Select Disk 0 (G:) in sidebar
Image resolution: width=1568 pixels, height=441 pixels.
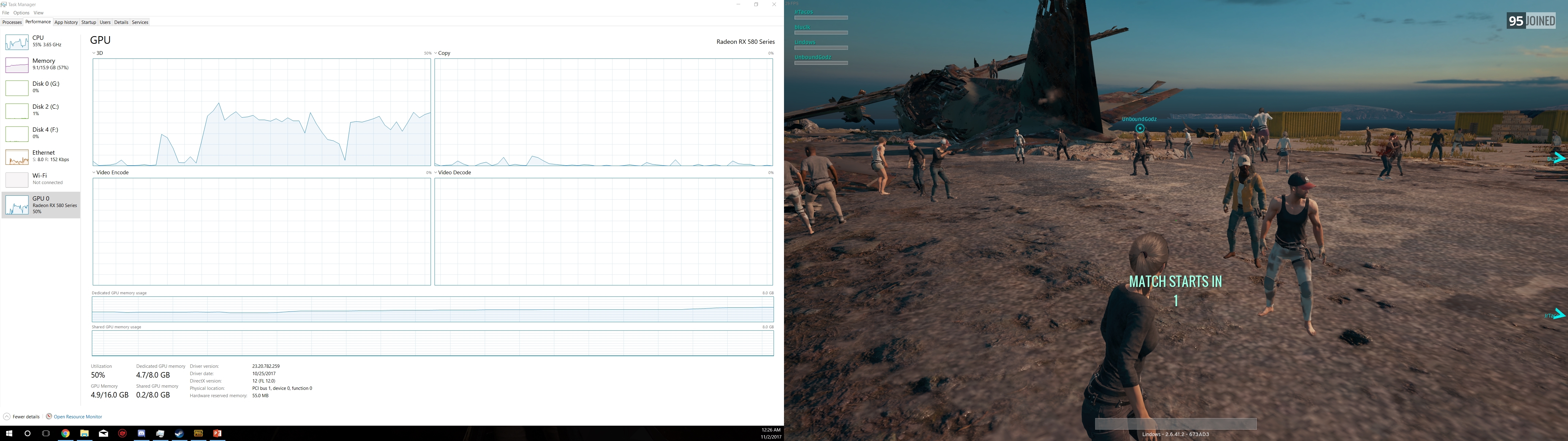41,88
